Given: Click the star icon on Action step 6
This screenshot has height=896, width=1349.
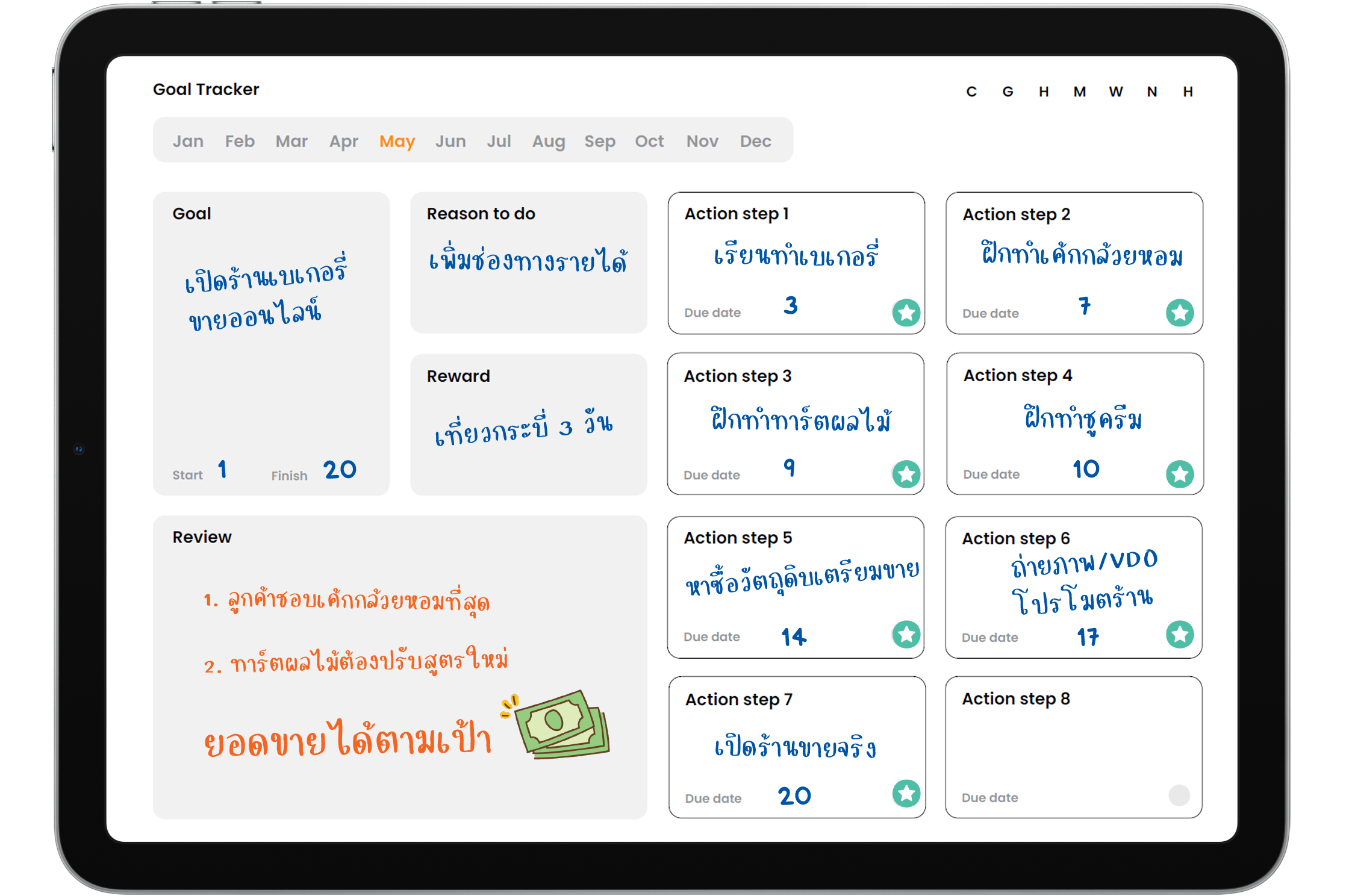Looking at the screenshot, I should click(x=1180, y=634).
